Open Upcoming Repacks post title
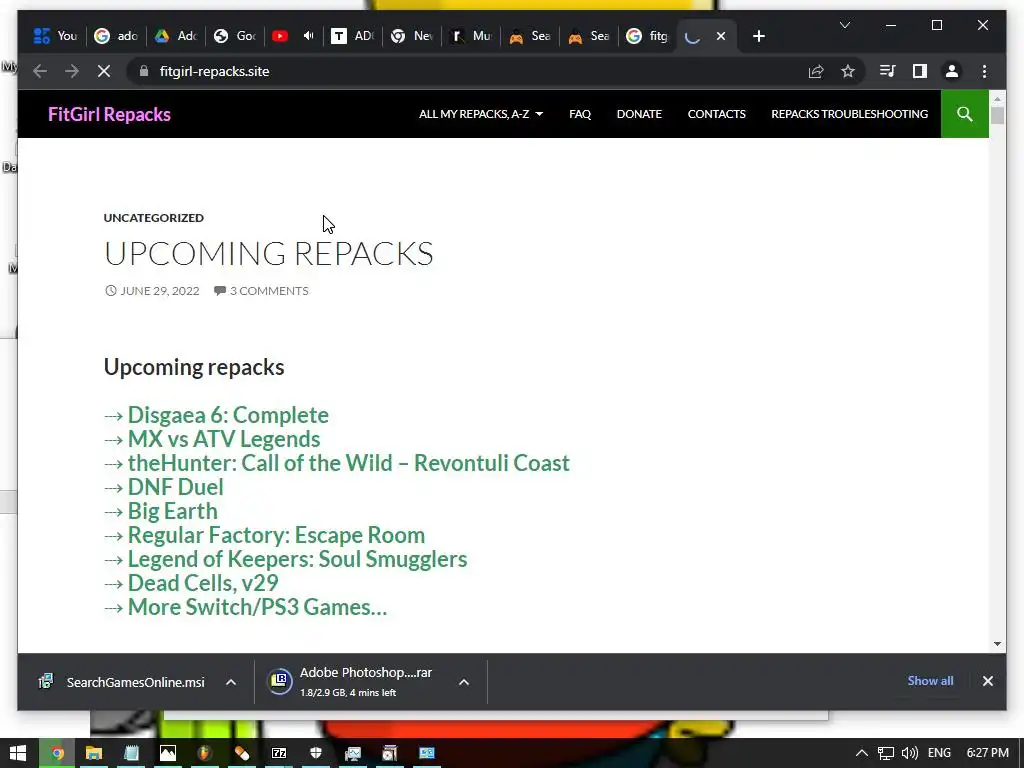The height and width of the screenshot is (768, 1024). click(268, 253)
